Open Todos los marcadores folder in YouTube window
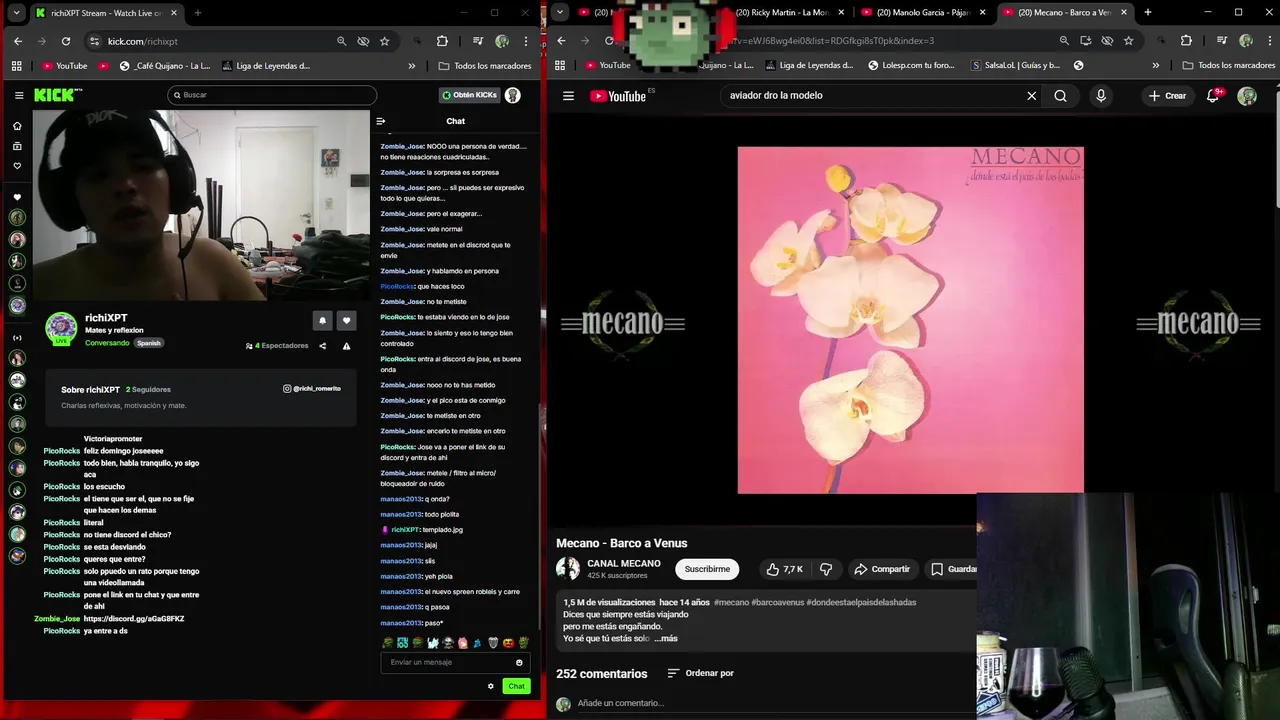This screenshot has height=720, width=1280. pyautogui.click(x=1229, y=66)
